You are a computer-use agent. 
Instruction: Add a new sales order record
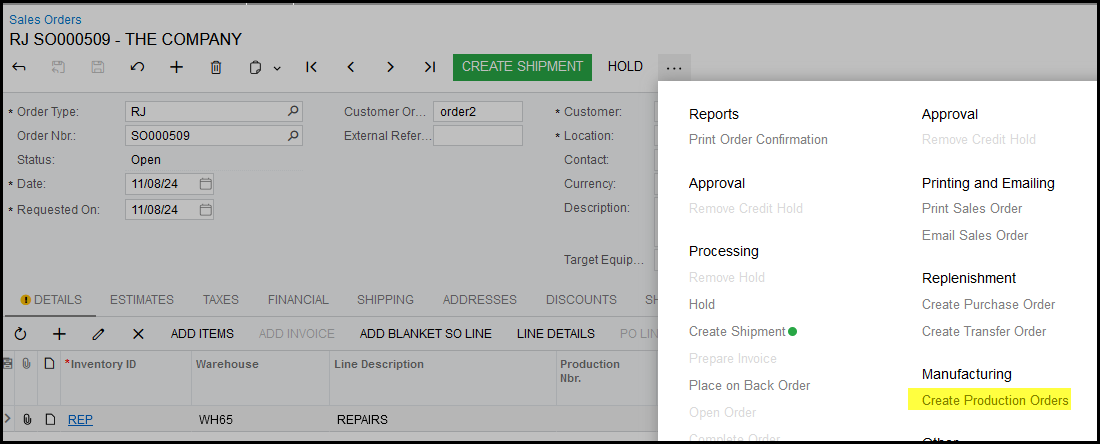tap(176, 67)
